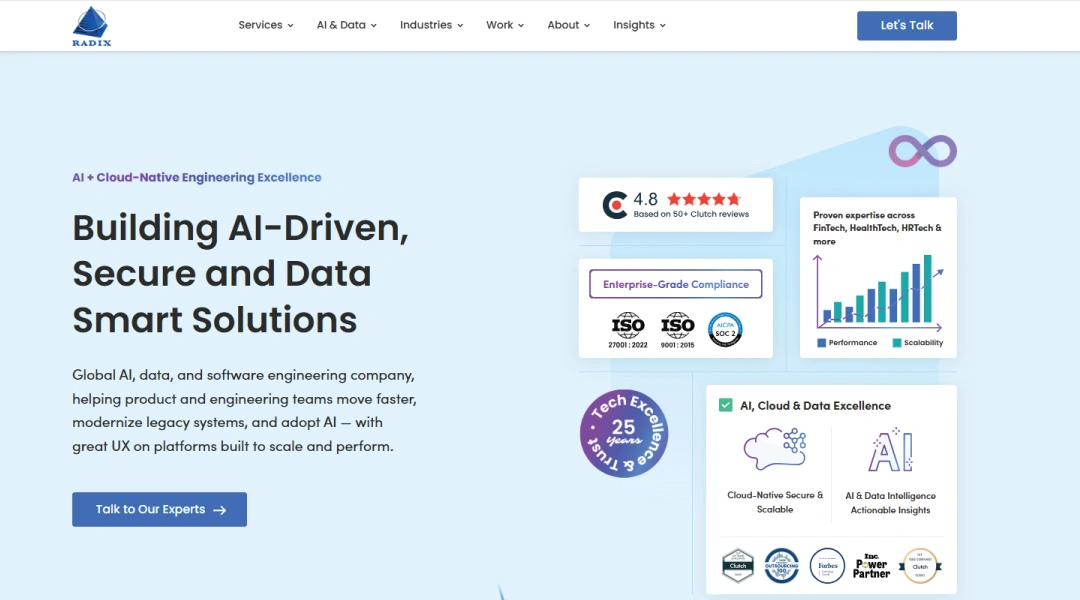
Task: Click the Performance vs Scalability bar chart
Action: (879, 291)
